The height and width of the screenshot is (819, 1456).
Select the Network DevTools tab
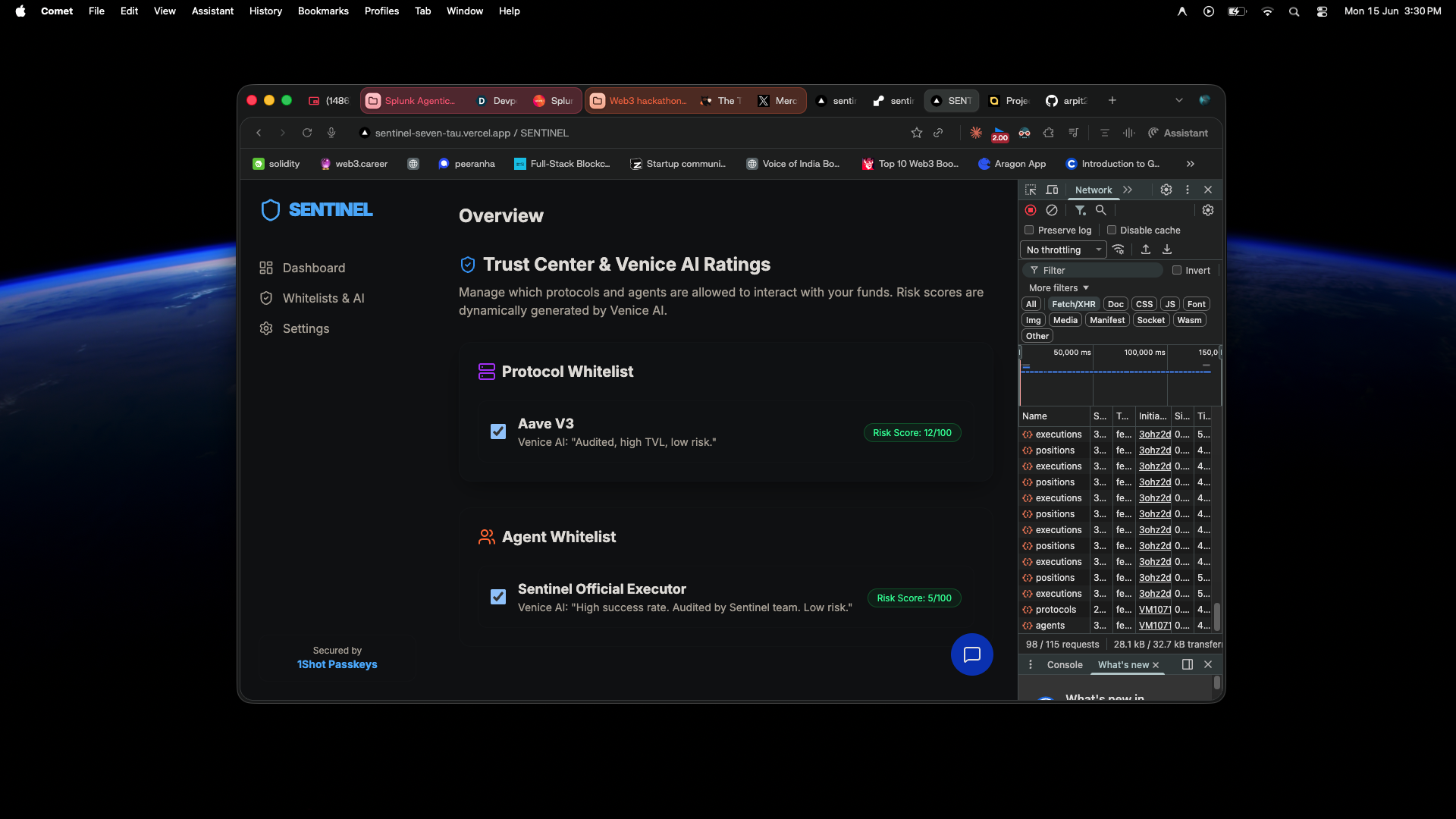pos(1094,190)
